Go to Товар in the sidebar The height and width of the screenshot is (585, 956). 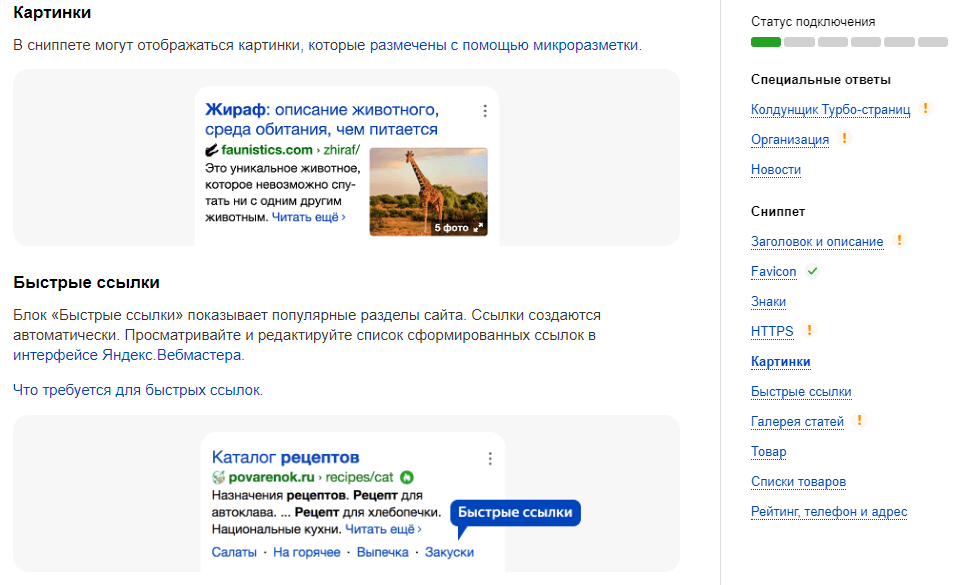coord(769,451)
